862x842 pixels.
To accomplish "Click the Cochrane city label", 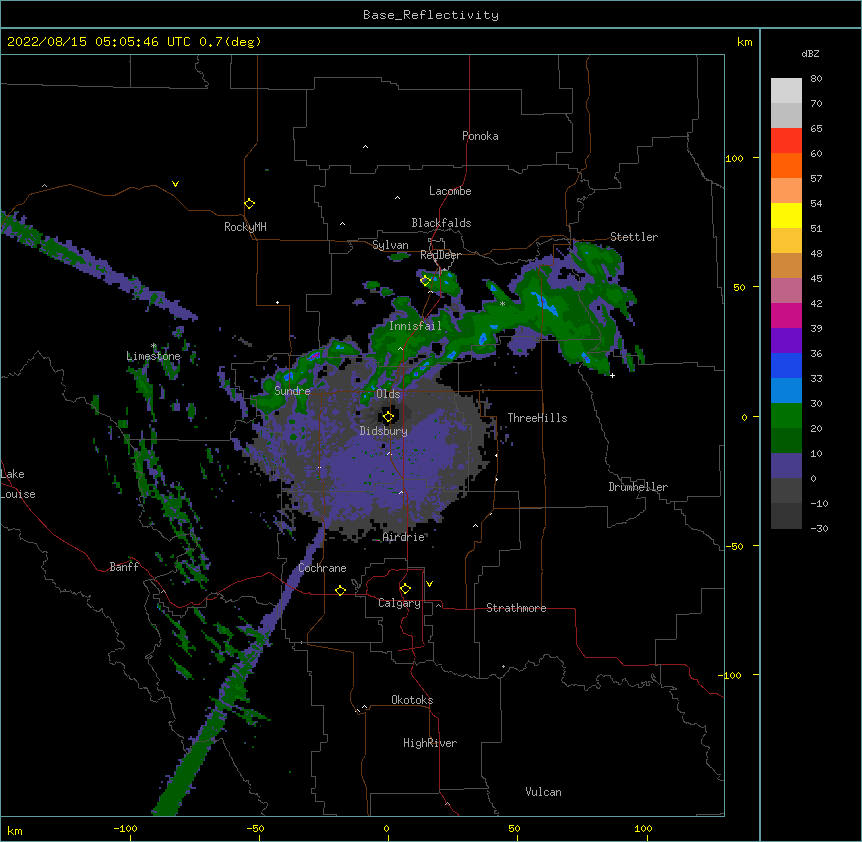I will point(322,568).
